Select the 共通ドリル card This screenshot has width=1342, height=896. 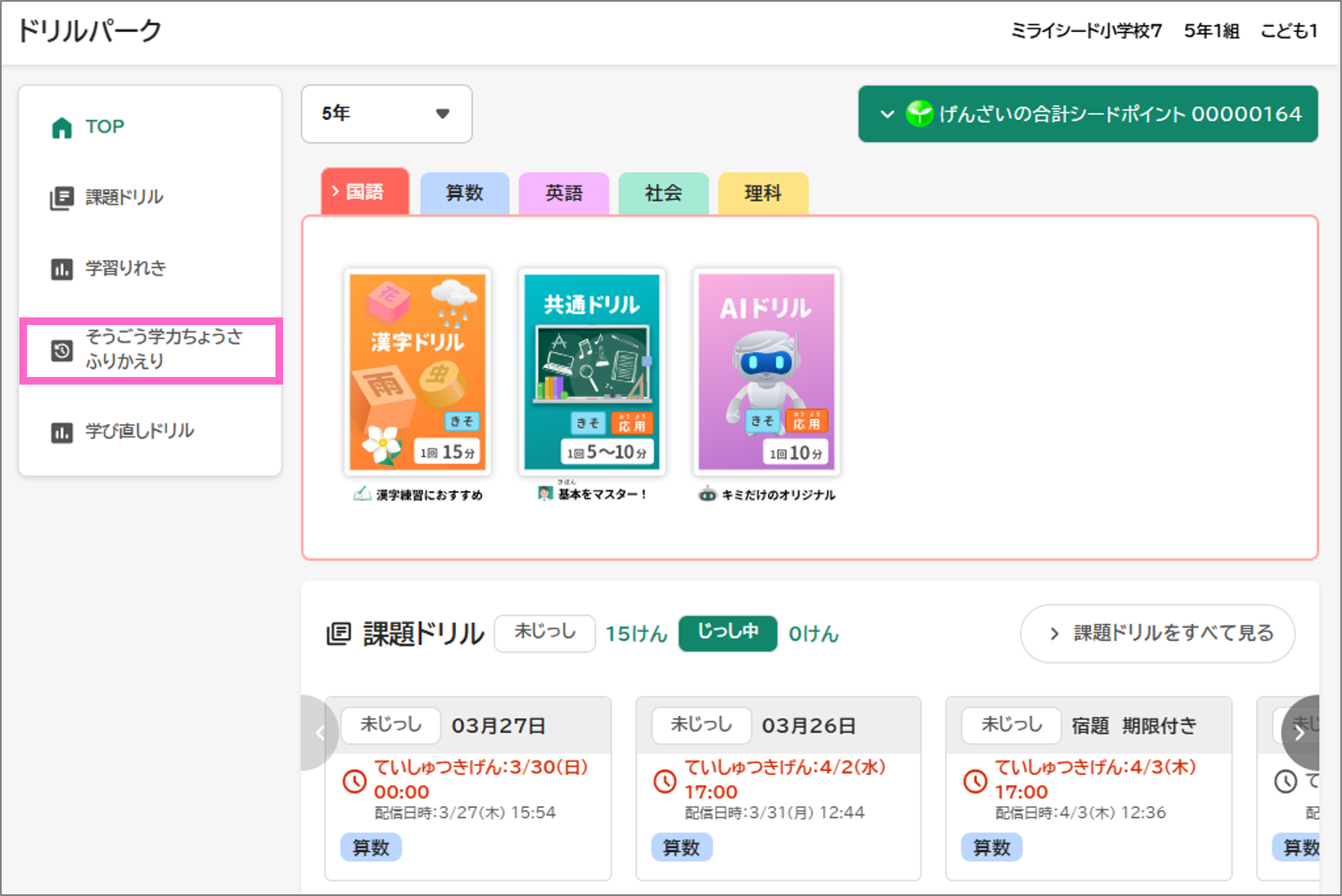tap(591, 372)
